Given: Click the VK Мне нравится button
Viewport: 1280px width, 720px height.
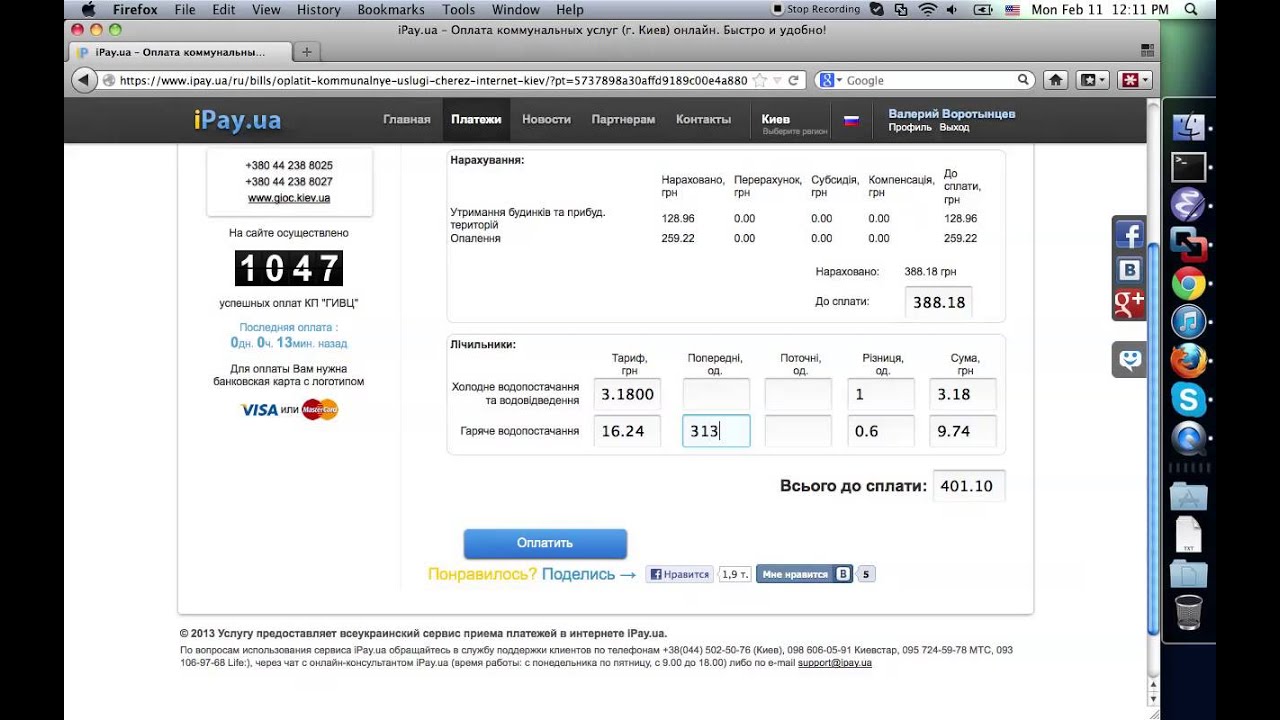Looking at the screenshot, I should click(x=805, y=574).
